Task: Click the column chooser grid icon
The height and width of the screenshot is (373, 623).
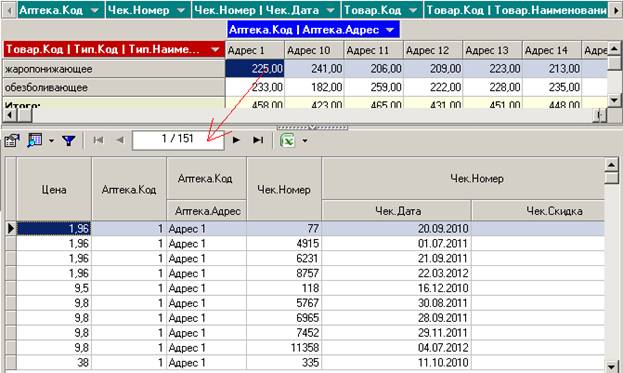Action: (x=35, y=140)
